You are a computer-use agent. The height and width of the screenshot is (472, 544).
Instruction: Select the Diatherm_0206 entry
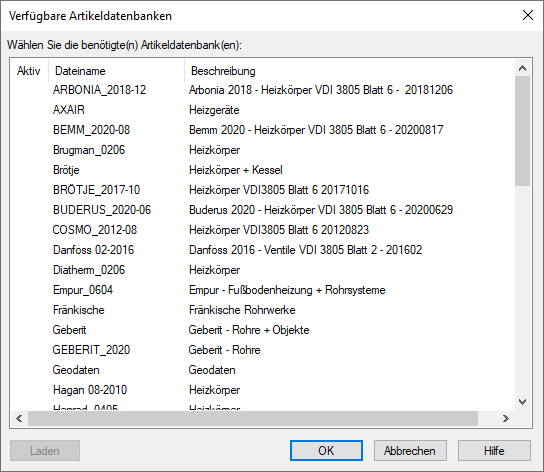pyautogui.click(x=89, y=270)
